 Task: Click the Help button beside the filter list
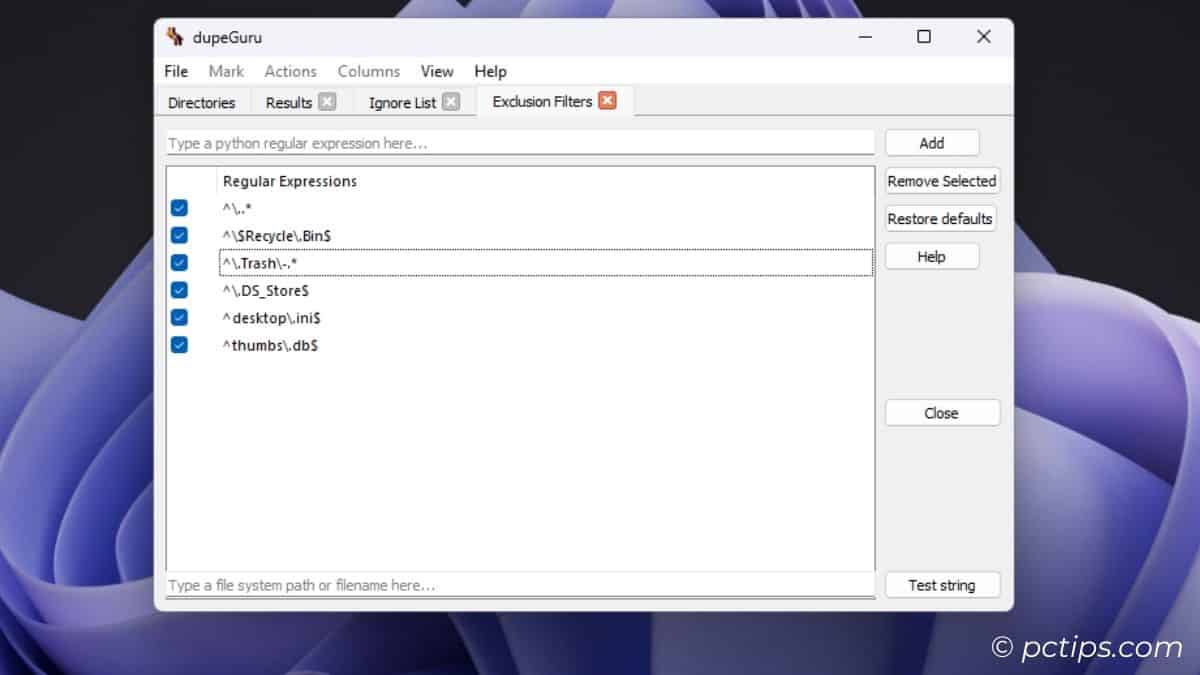coord(932,256)
